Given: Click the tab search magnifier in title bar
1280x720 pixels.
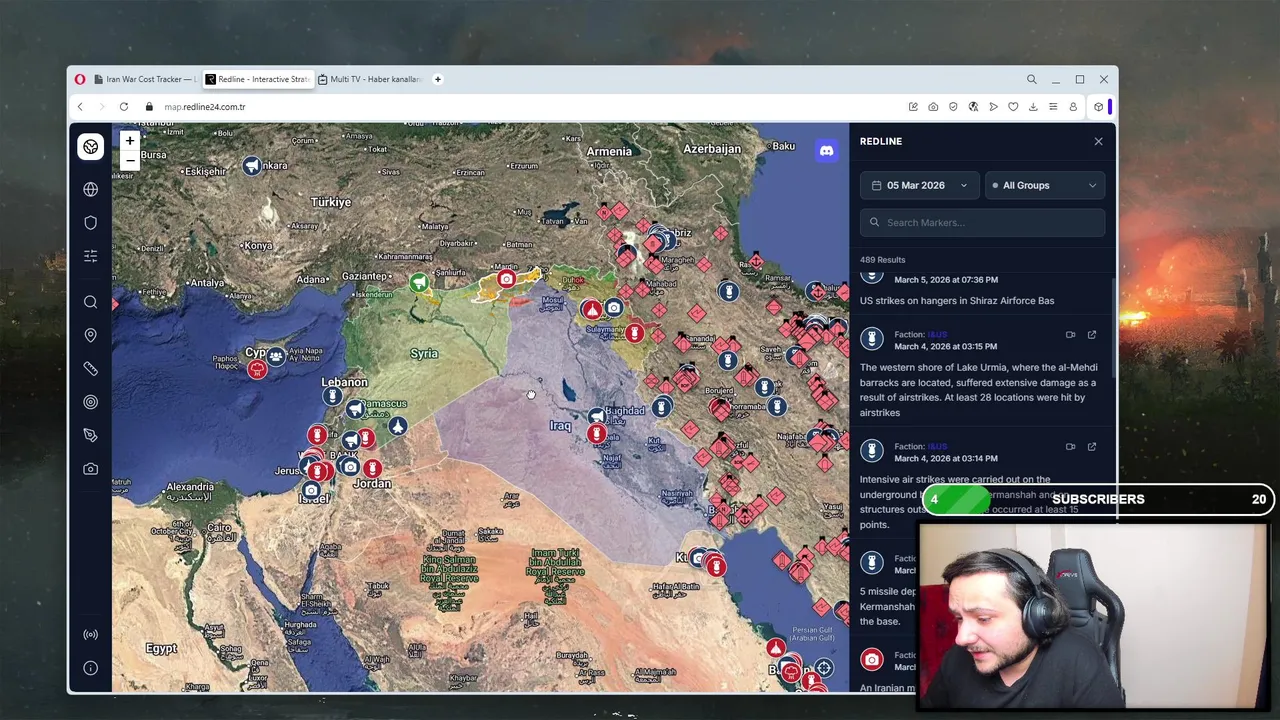Looking at the screenshot, I should 1032,79.
